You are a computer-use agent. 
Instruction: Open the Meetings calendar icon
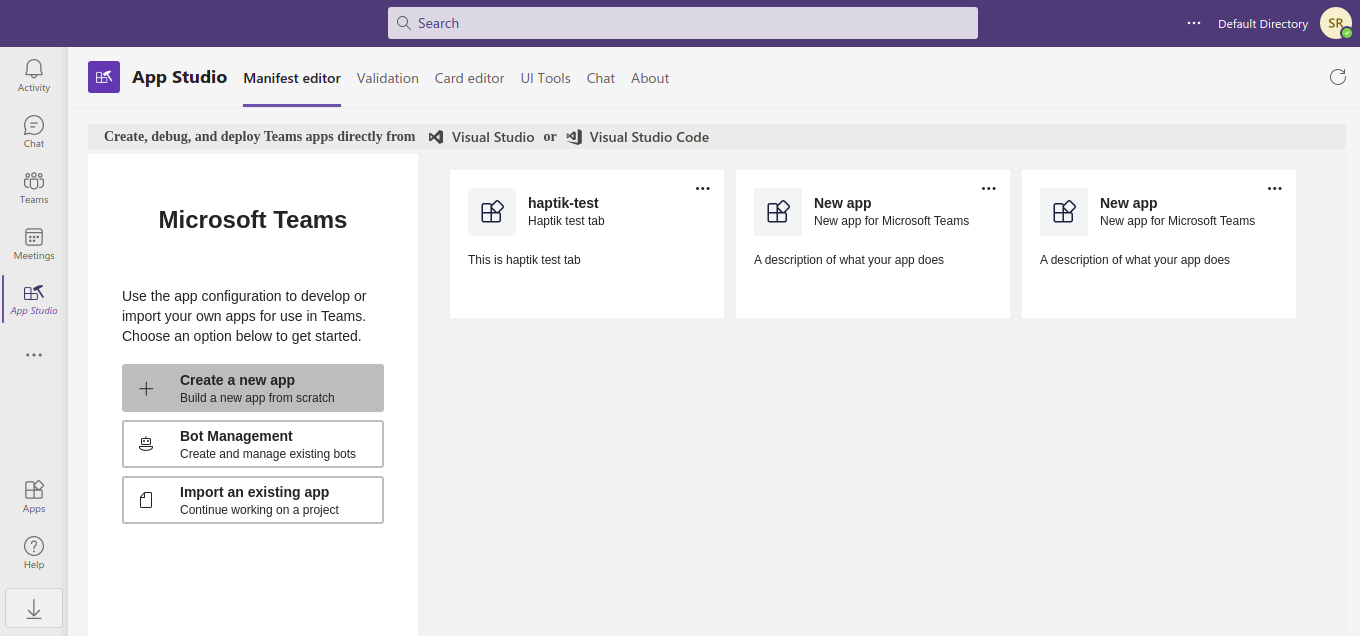[x=34, y=236]
